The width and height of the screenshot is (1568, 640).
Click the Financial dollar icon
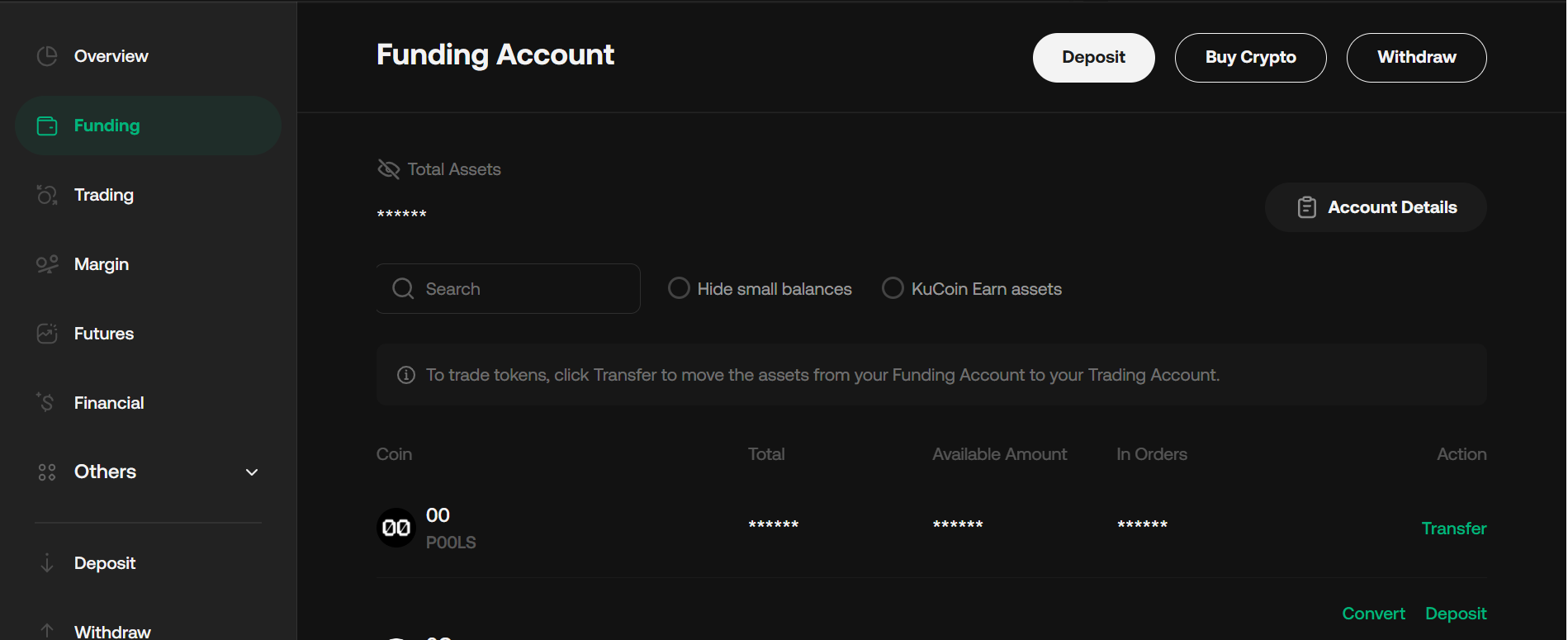pyautogui.click(x=47, y=403)
